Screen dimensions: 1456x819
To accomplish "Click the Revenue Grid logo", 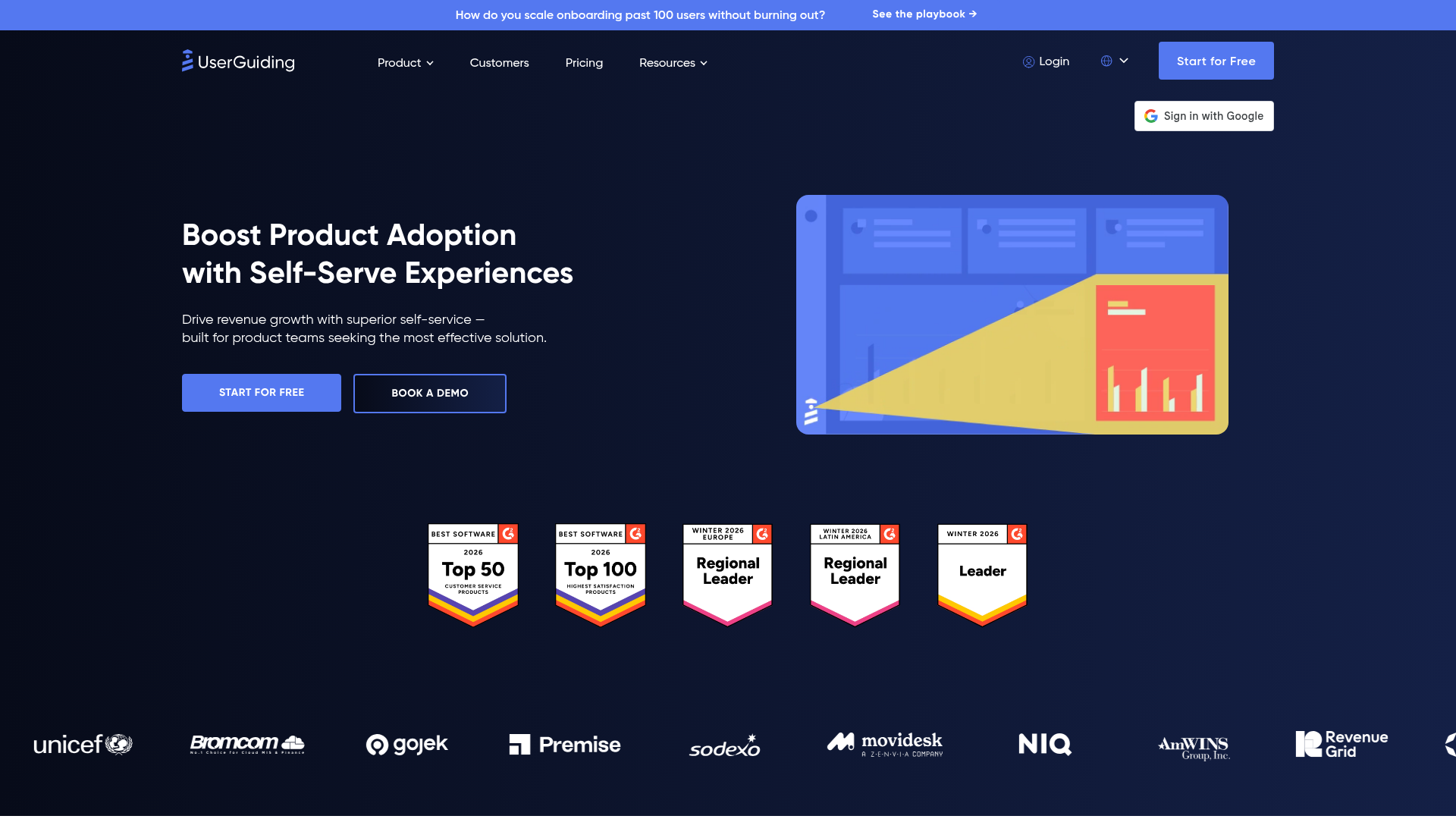I will tap(1341, 744).
